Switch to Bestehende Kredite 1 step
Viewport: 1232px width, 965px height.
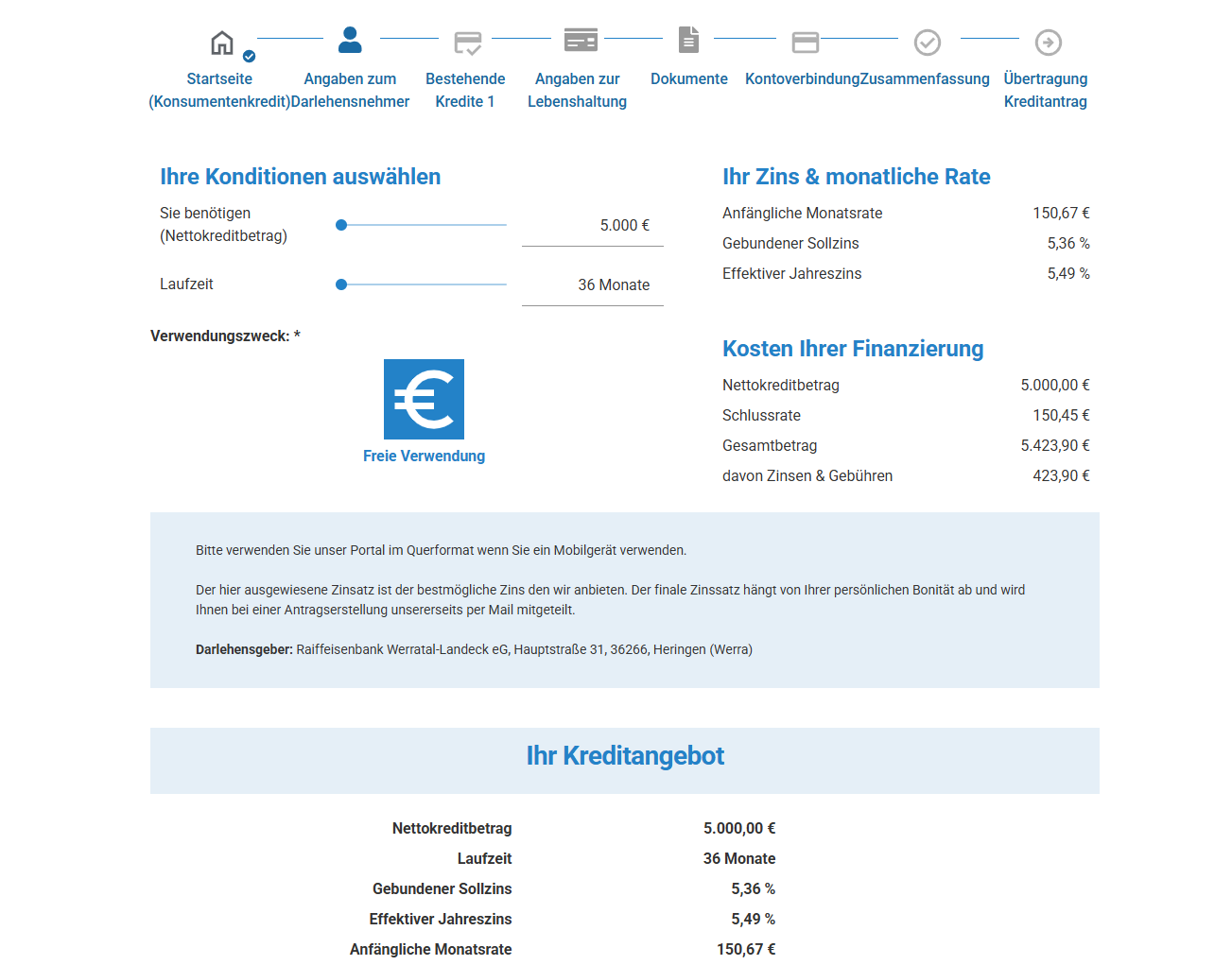(465, 91)
